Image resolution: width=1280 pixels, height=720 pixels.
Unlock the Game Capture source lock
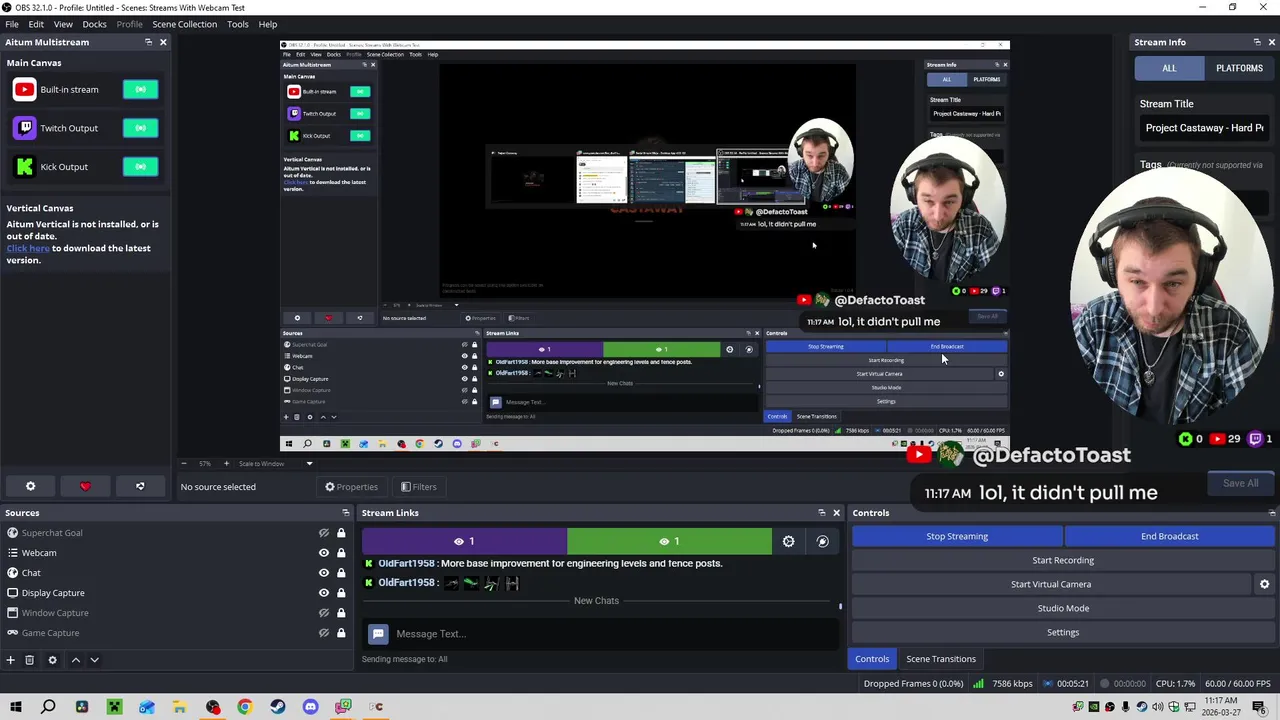341,633
